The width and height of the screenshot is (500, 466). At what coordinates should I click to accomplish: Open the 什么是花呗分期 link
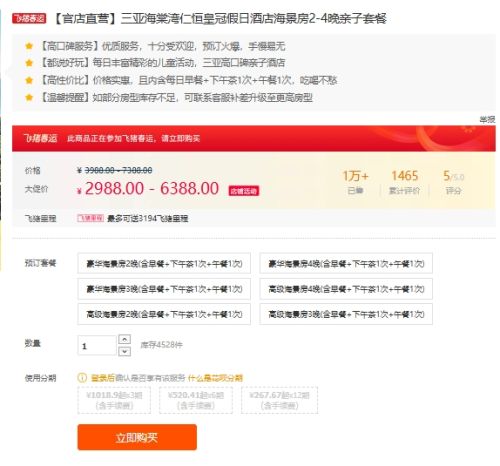click(x=215, y=378)
